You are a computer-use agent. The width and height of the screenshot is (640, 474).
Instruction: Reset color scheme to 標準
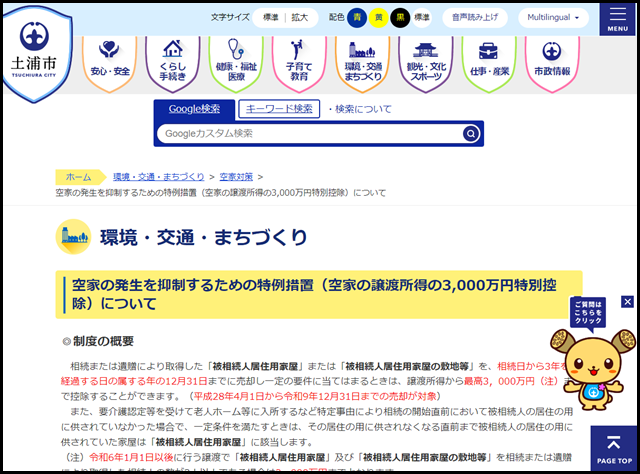tap(422, 18)
